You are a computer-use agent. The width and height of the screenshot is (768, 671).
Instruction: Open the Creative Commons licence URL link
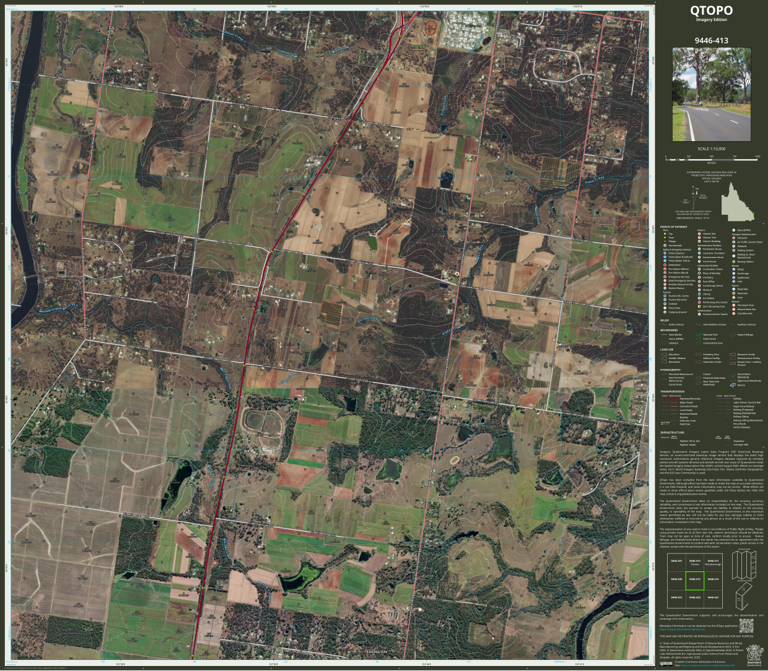(x=708, y=665)
